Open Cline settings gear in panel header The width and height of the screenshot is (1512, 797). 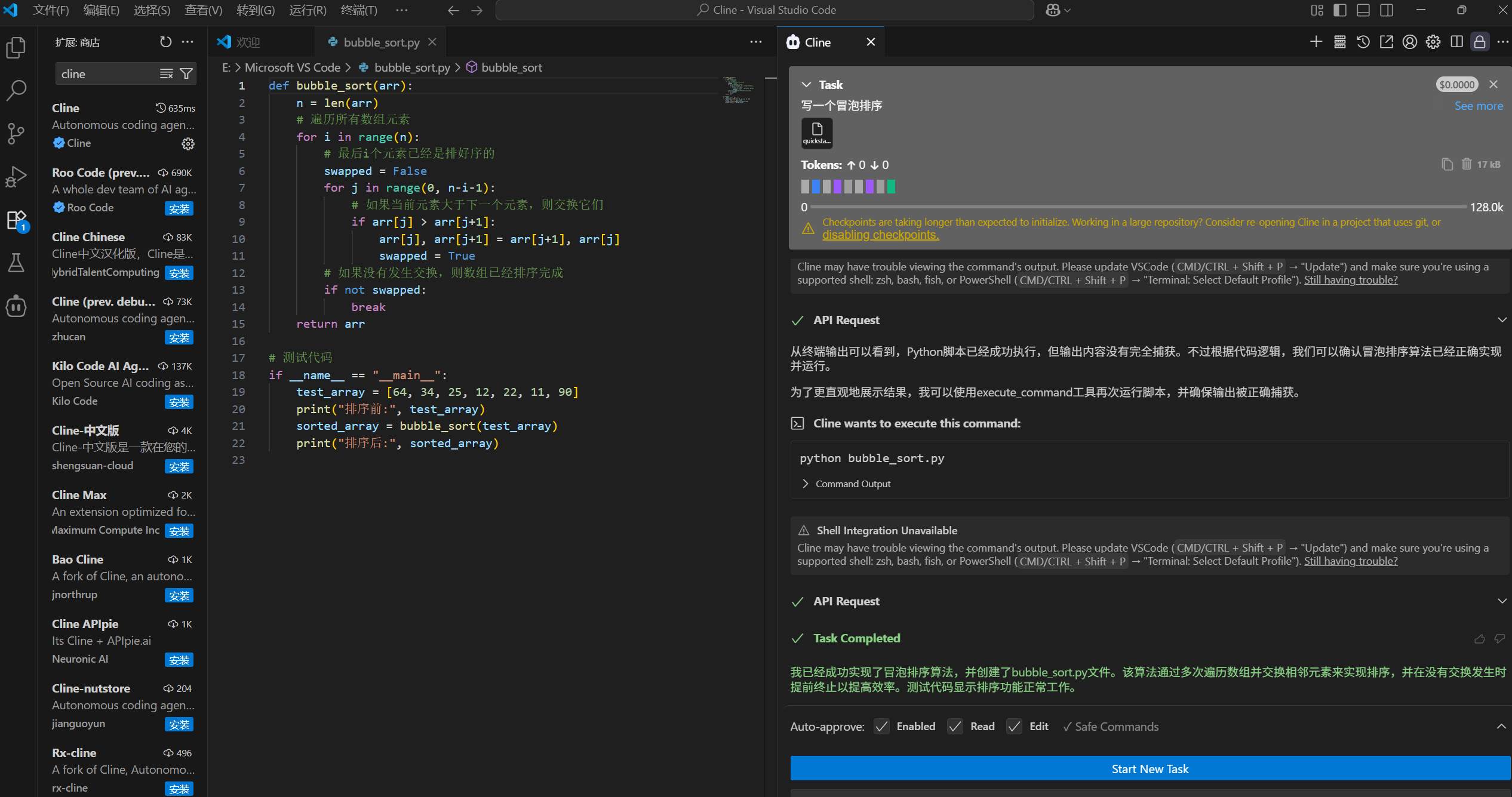pos(1433,42)
